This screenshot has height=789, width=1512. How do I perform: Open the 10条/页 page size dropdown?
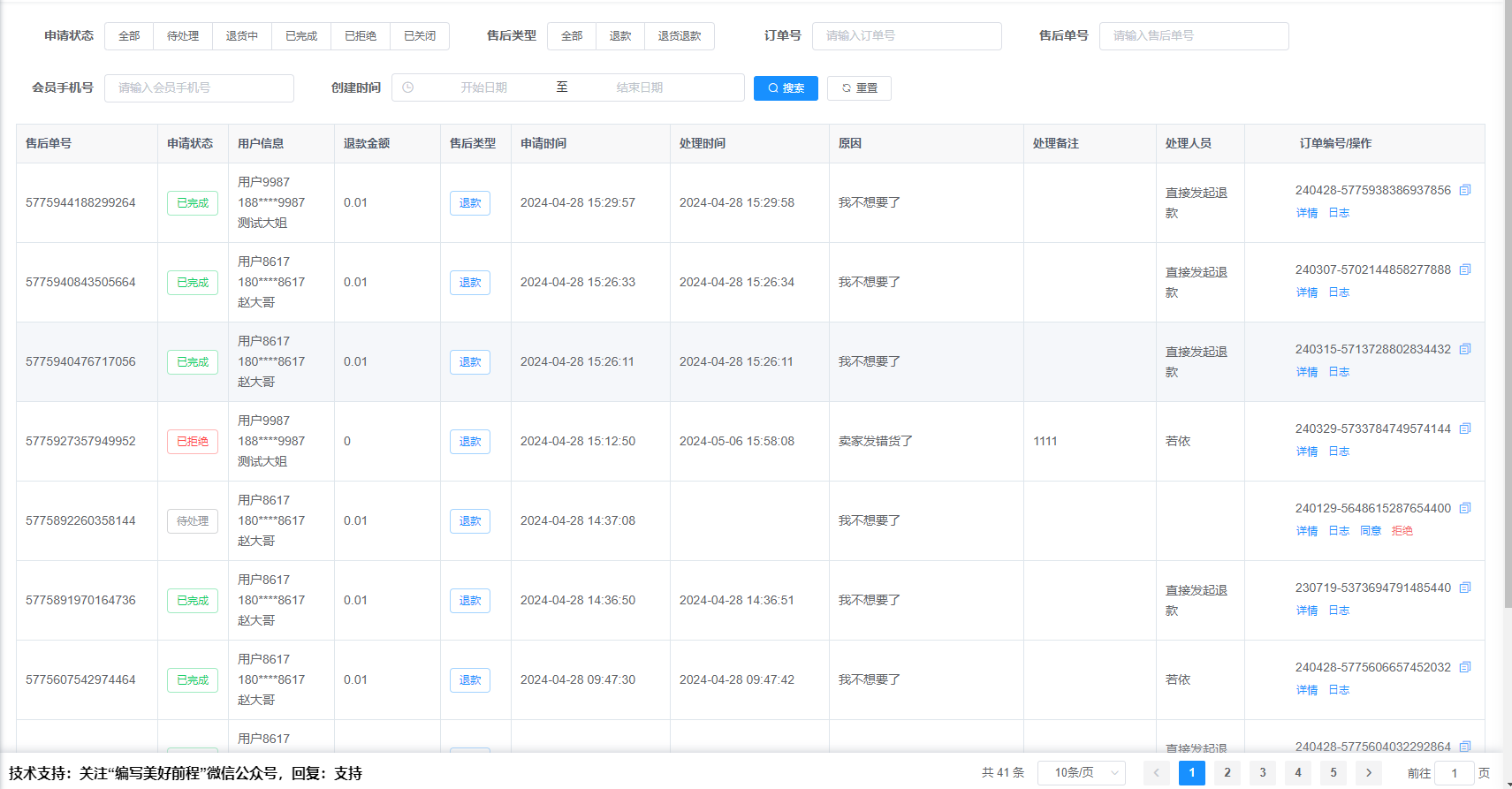[1081, 772]
